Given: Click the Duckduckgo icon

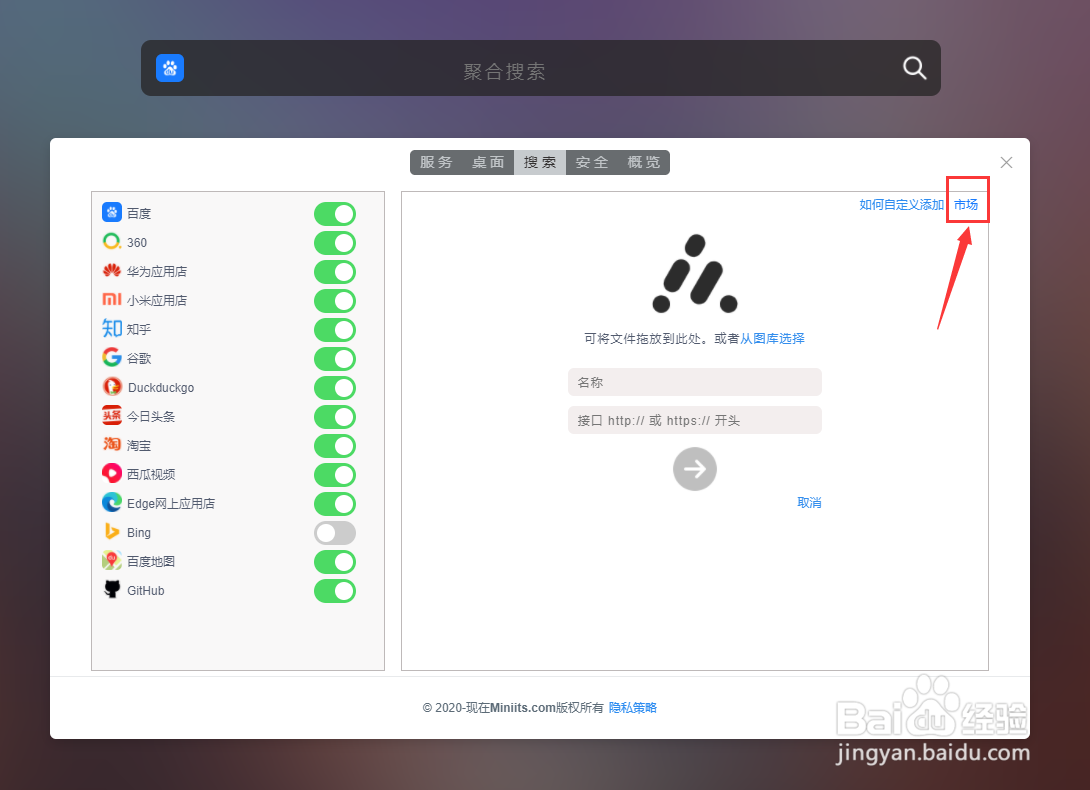Looking at the screenshot, I should (112, 386).
